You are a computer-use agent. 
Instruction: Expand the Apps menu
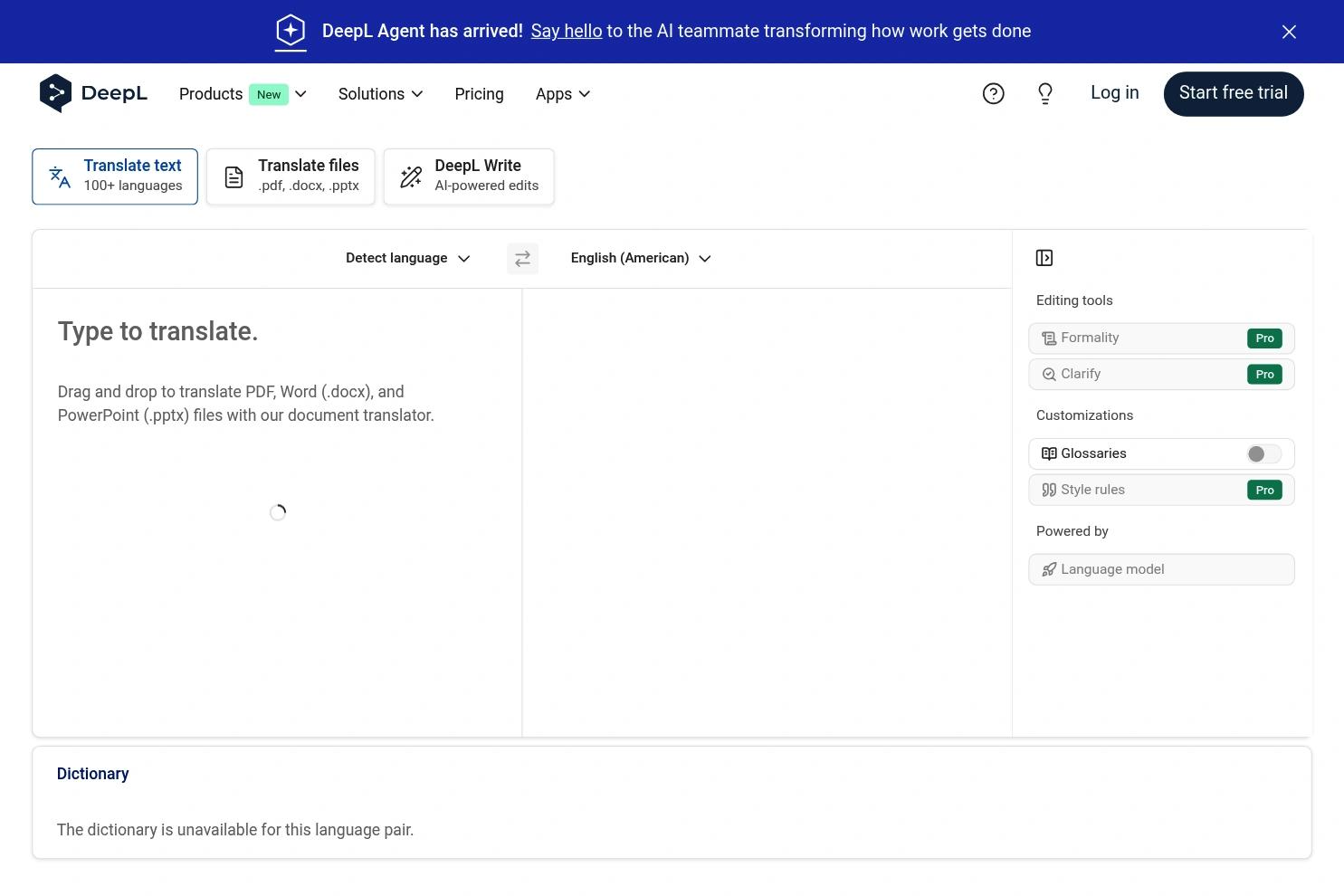point(563,94)
